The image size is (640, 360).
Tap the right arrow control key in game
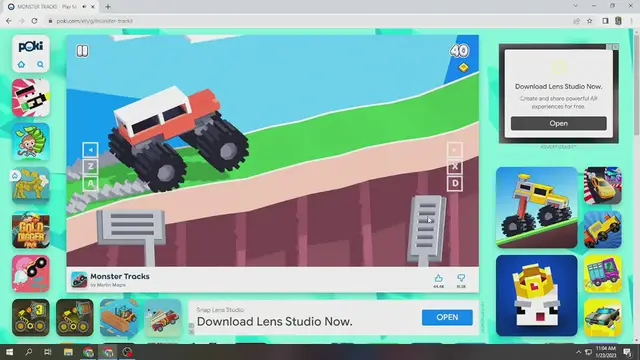tap(455, 150)
